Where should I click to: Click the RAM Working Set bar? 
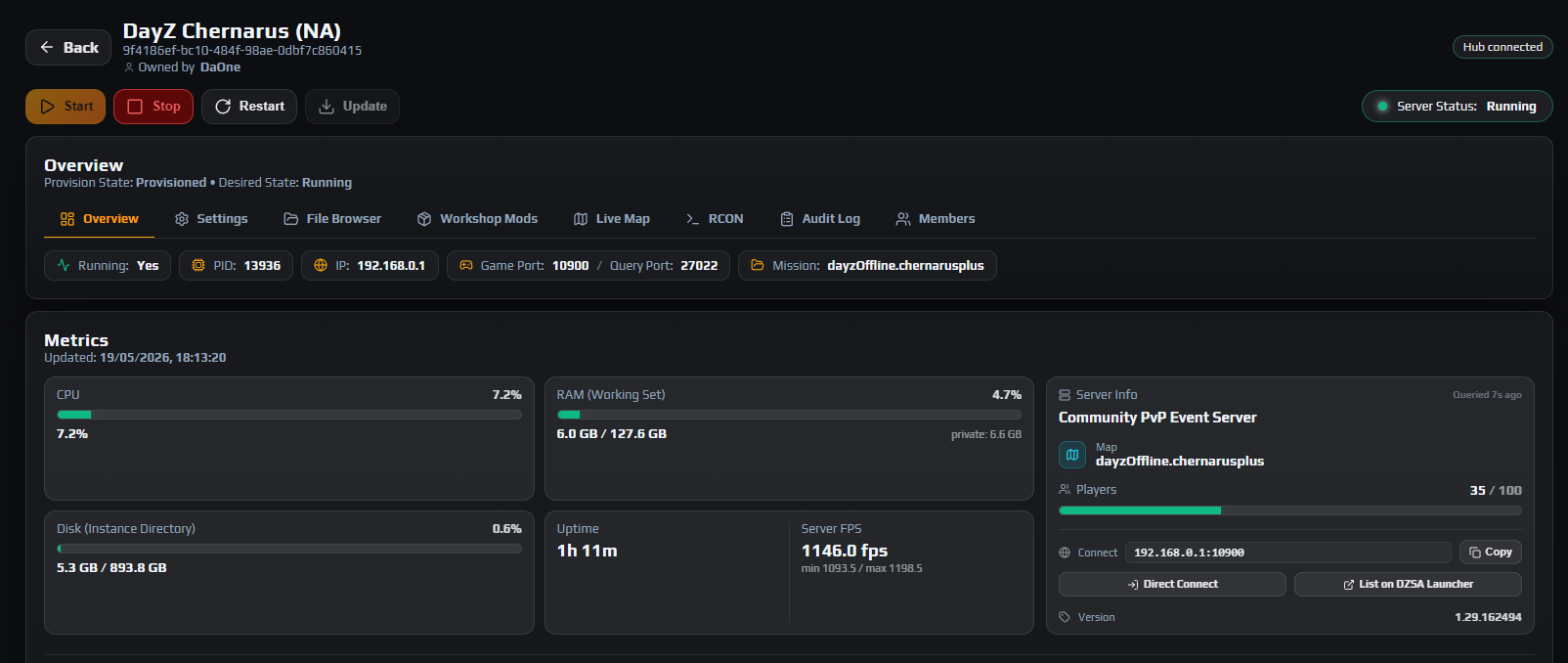point(789,415)
